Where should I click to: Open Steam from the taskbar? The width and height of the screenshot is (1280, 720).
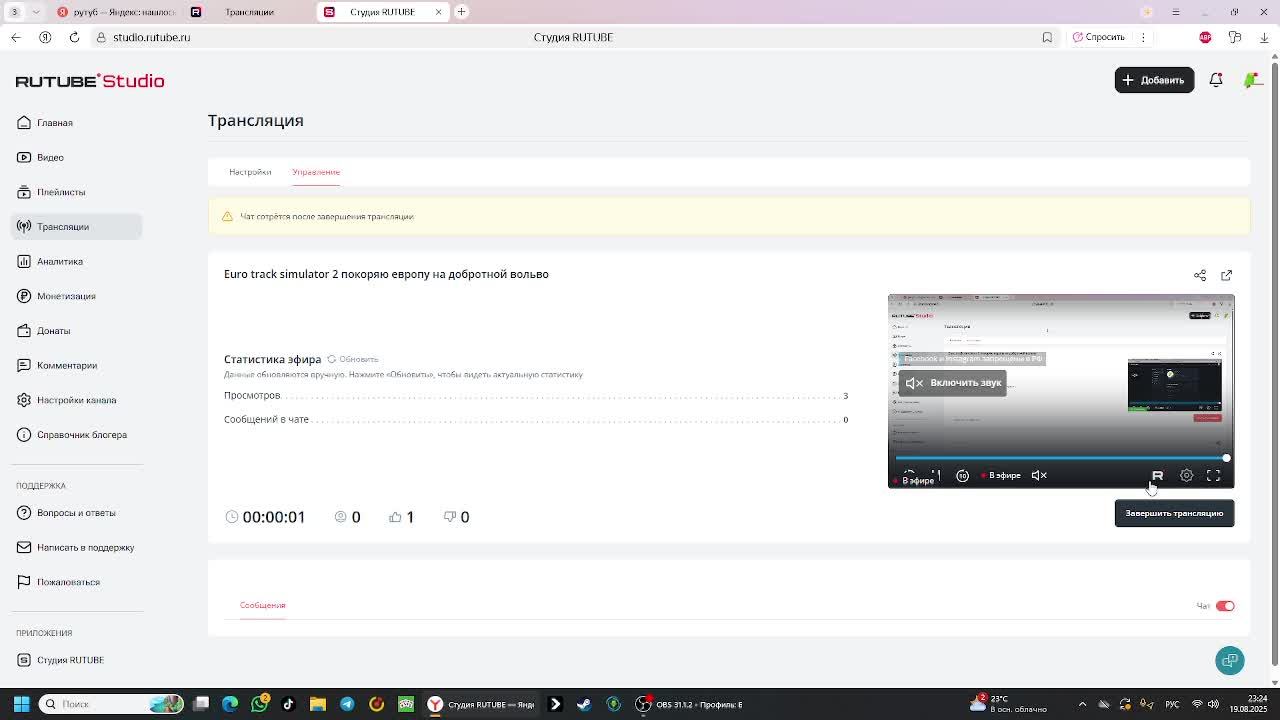(584, 704)
